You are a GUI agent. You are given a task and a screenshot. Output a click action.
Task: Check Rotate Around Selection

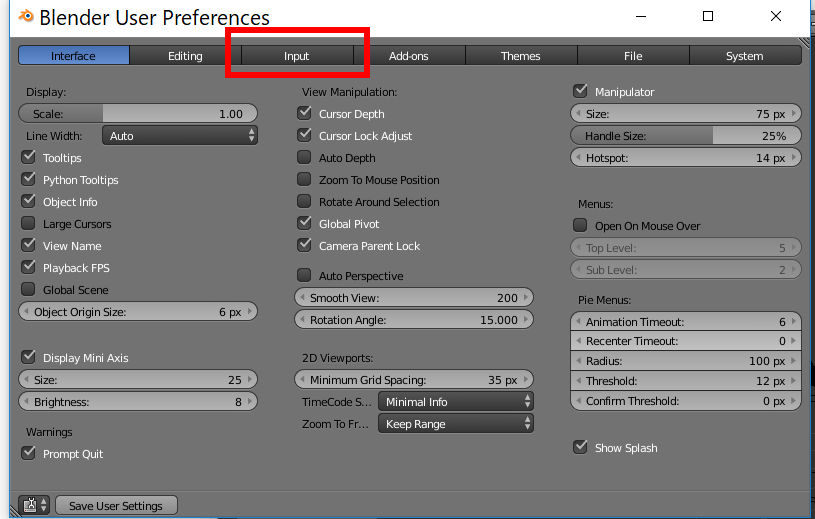pyautogui.click(x=304, y=201)
